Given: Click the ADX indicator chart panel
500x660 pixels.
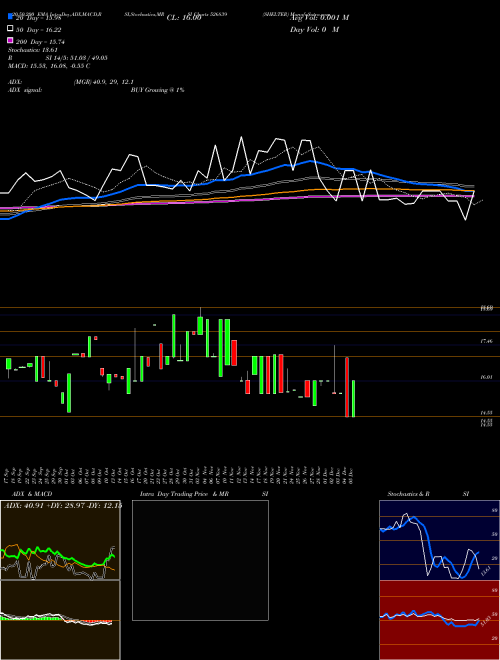Looking at the screenshot, I should click(x=60, y=540).
